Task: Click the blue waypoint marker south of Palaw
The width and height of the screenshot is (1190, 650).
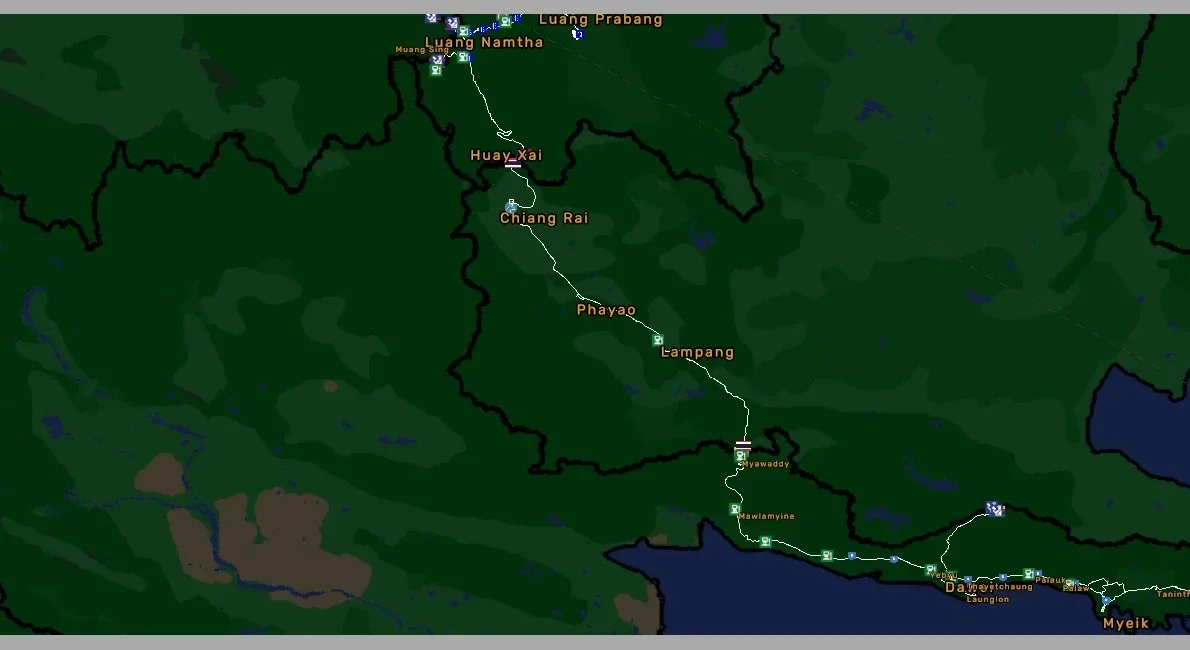Action: (1105, 599)
